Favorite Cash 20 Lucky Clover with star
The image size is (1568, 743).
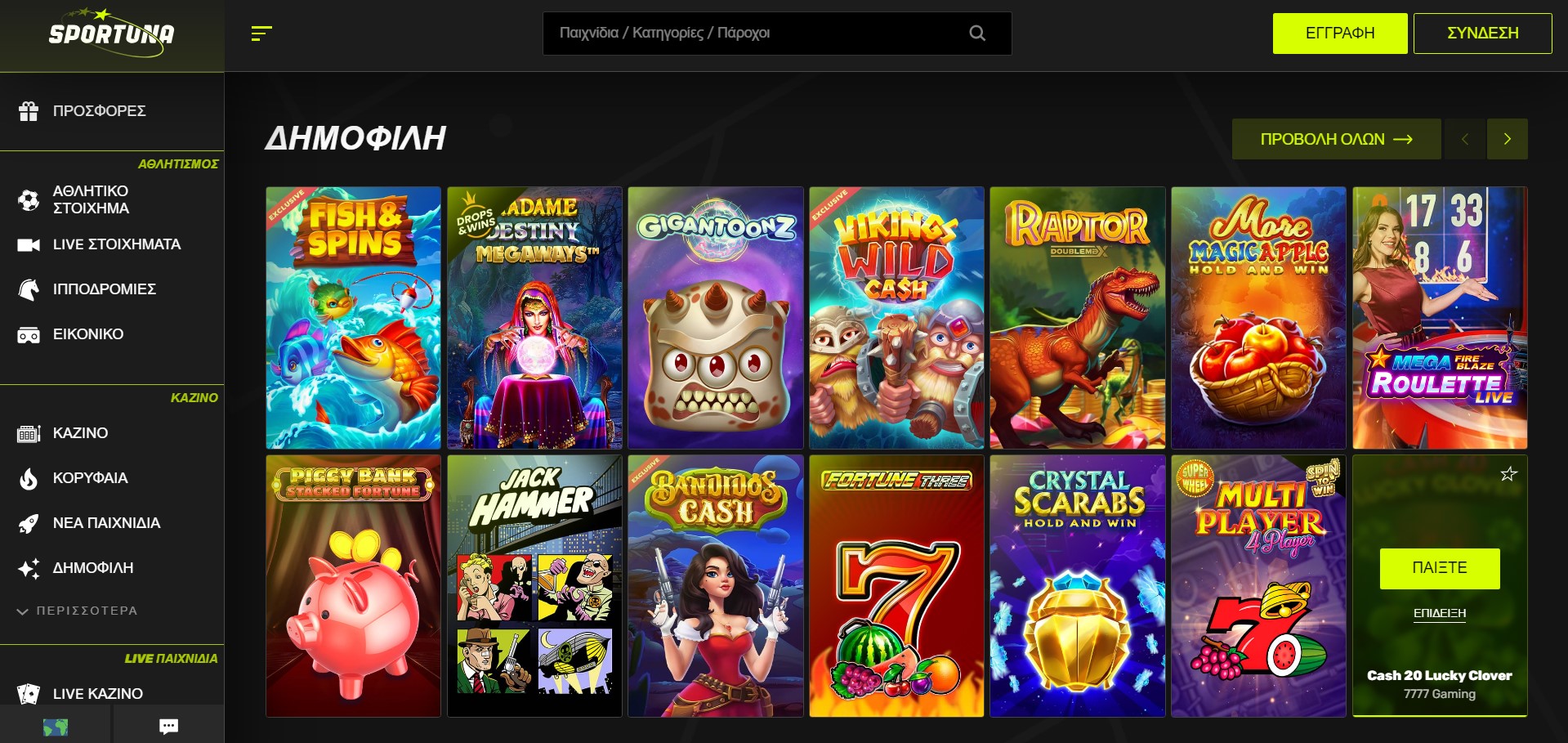click(1508, 474)
